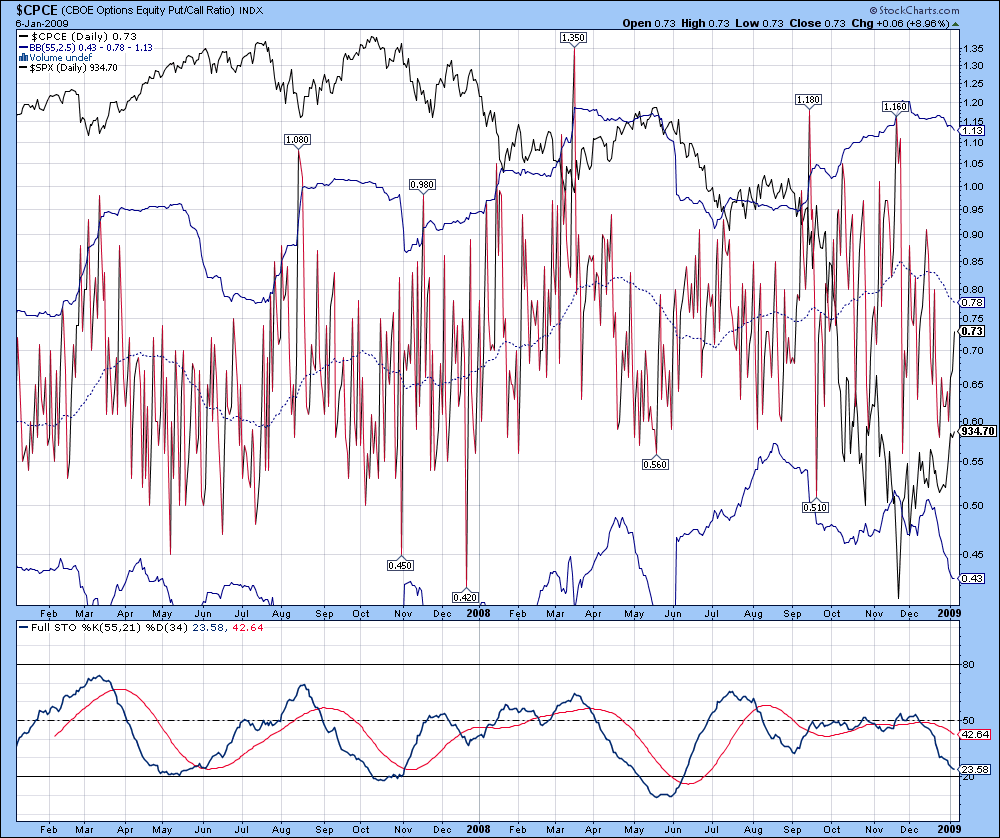Click the Full STO legend line marker

(24, 627)
